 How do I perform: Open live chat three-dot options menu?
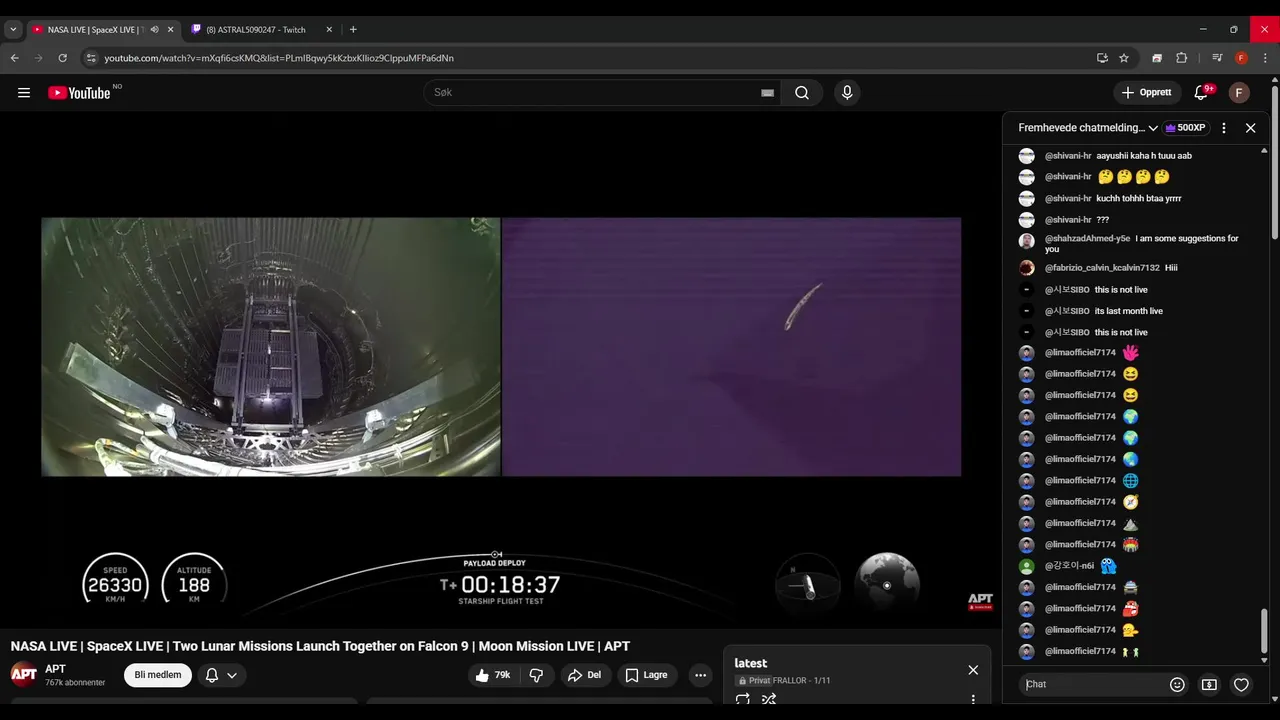click(x=1224, y=128)
